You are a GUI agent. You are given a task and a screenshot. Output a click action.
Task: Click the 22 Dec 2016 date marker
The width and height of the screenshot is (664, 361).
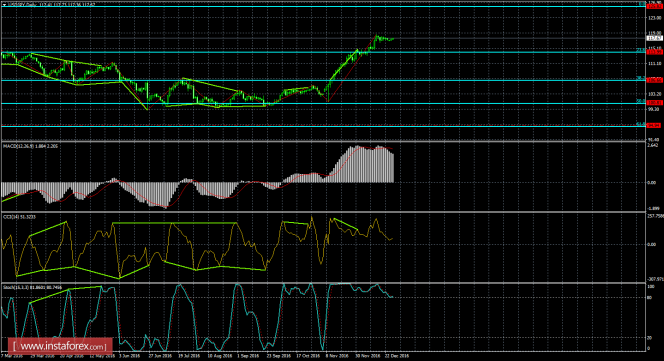396,356
